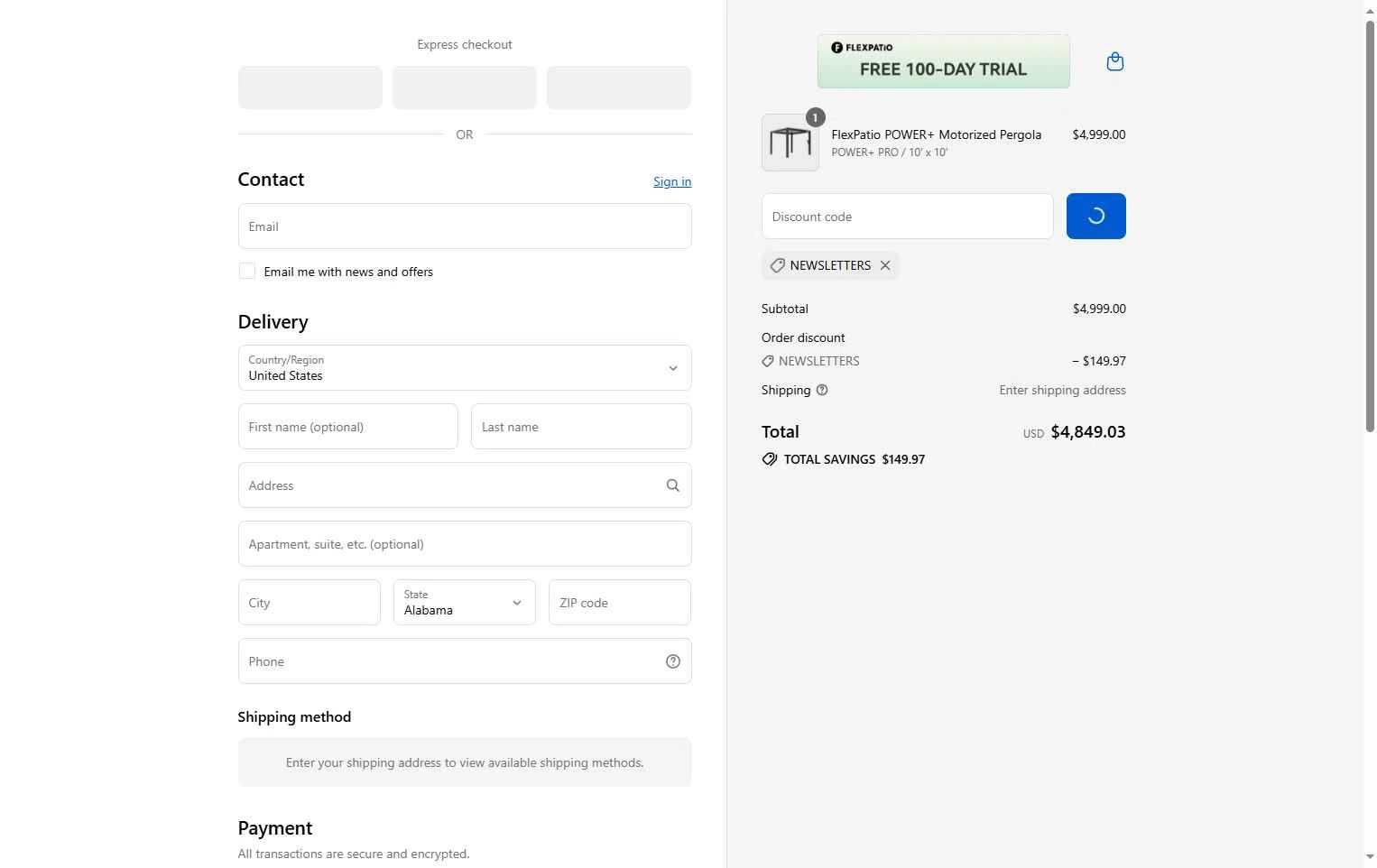
Task: Click the Enter shipping address text
Action: (x=1062, y=390)
